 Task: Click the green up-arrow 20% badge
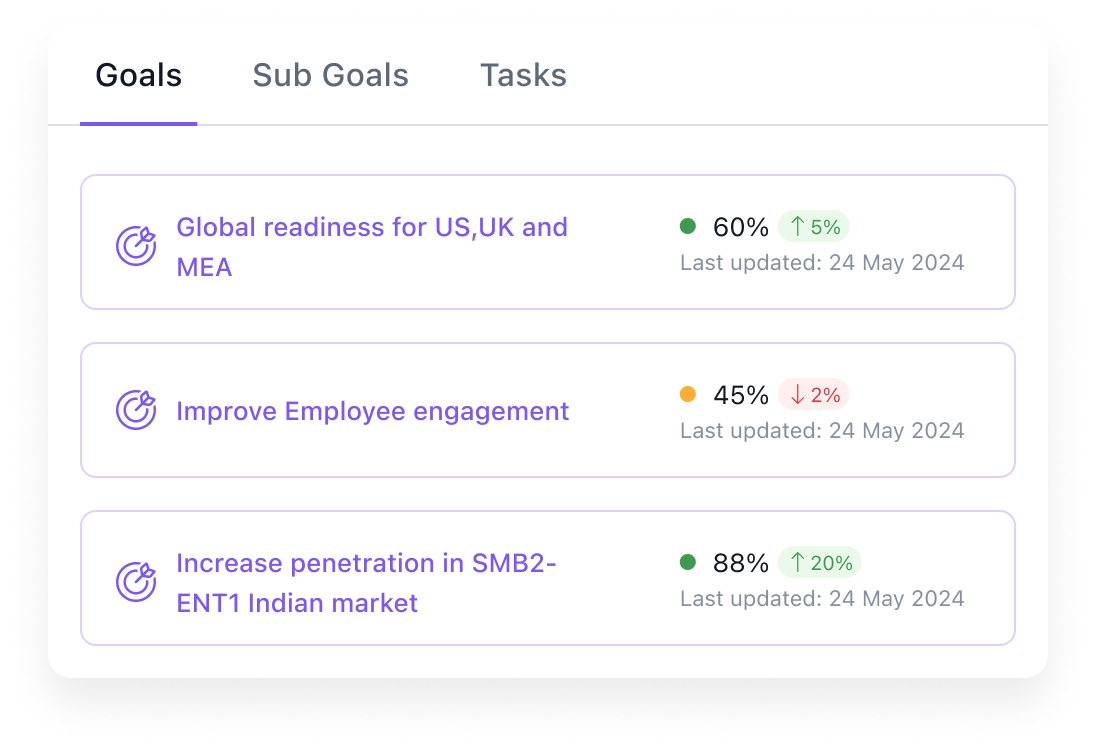pos(819,563)
